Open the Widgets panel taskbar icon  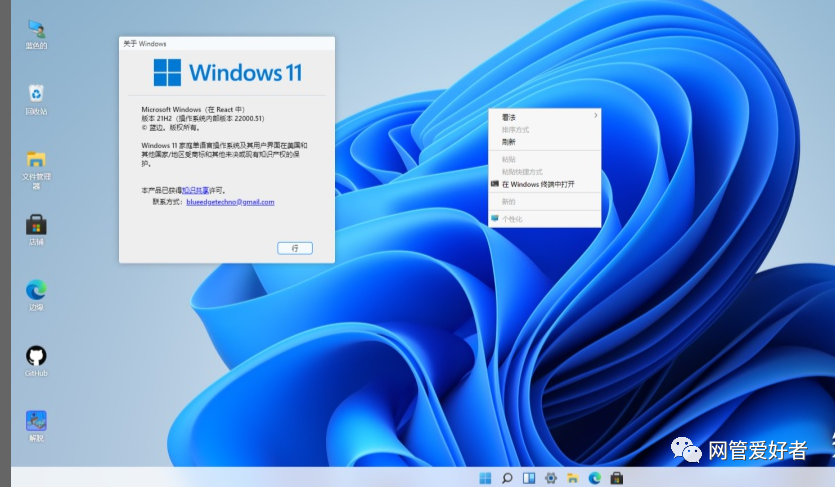click(x=529, y=478)
